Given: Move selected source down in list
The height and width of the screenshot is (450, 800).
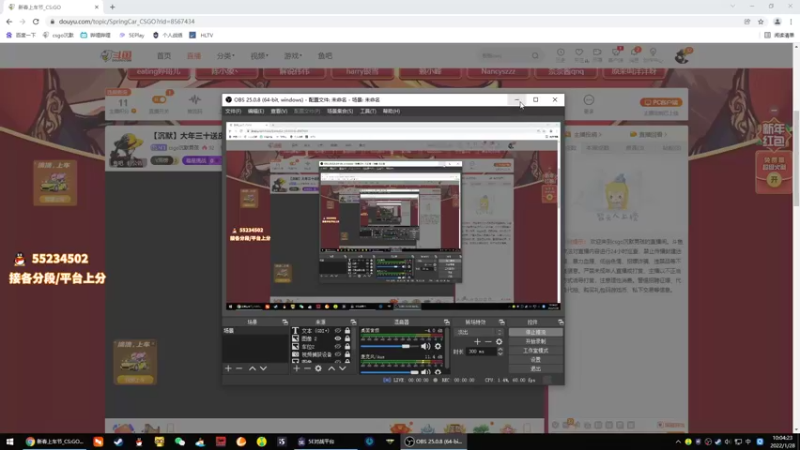Looking at the screenshot, I should [x=342, y=368].
